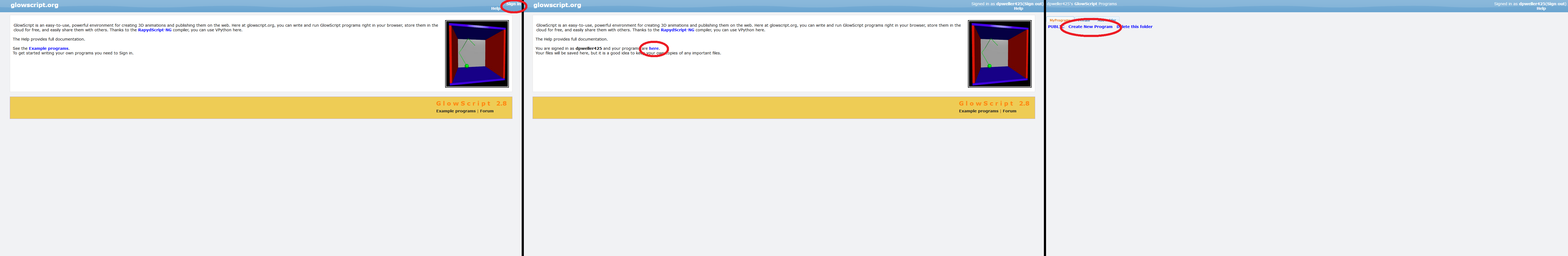1568x256 pixels.
Task: Click the GlowScript link in the programs page header
Action: (1085, 4)
